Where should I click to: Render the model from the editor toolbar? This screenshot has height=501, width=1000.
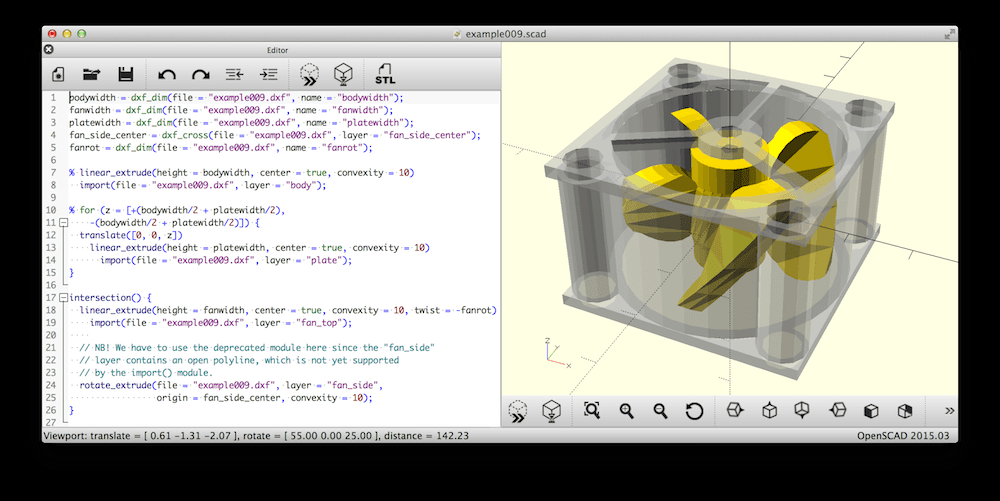coord(343,74)
